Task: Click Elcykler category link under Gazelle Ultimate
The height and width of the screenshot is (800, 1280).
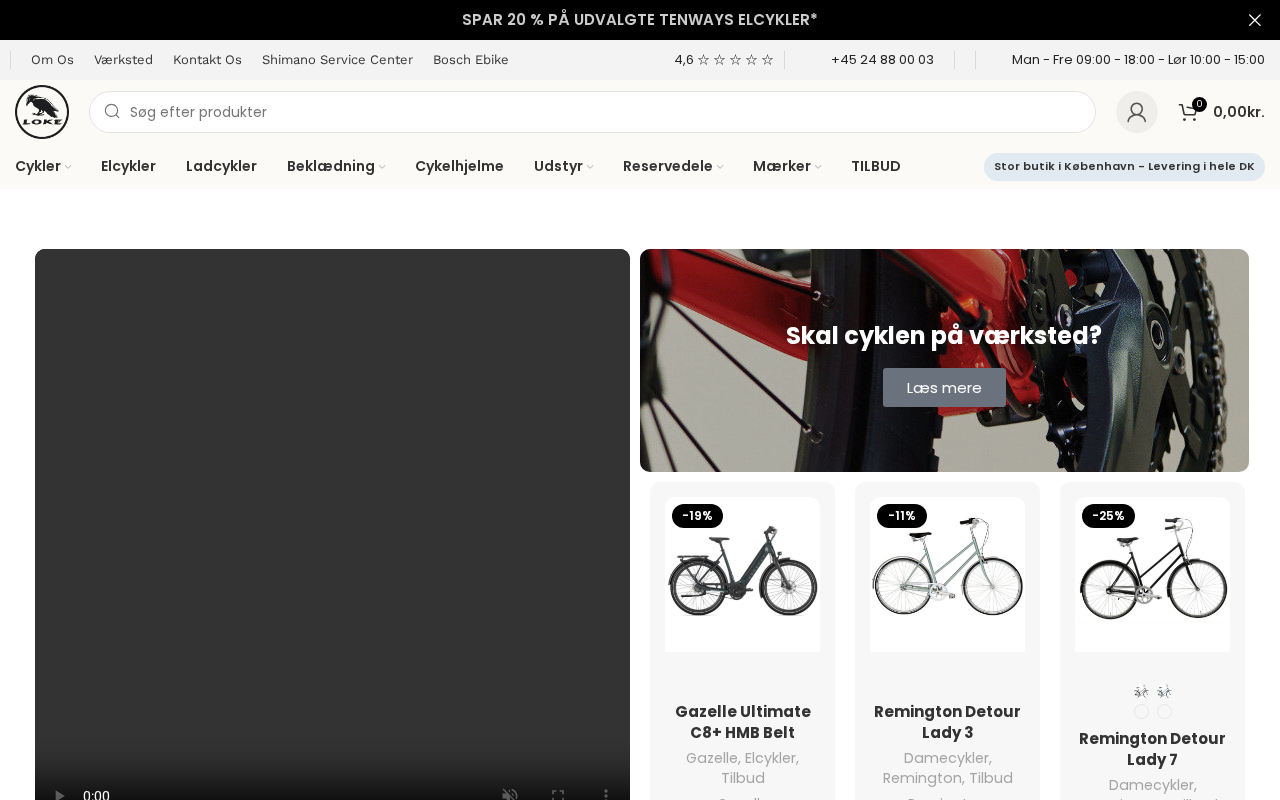Action: point(771,758)
